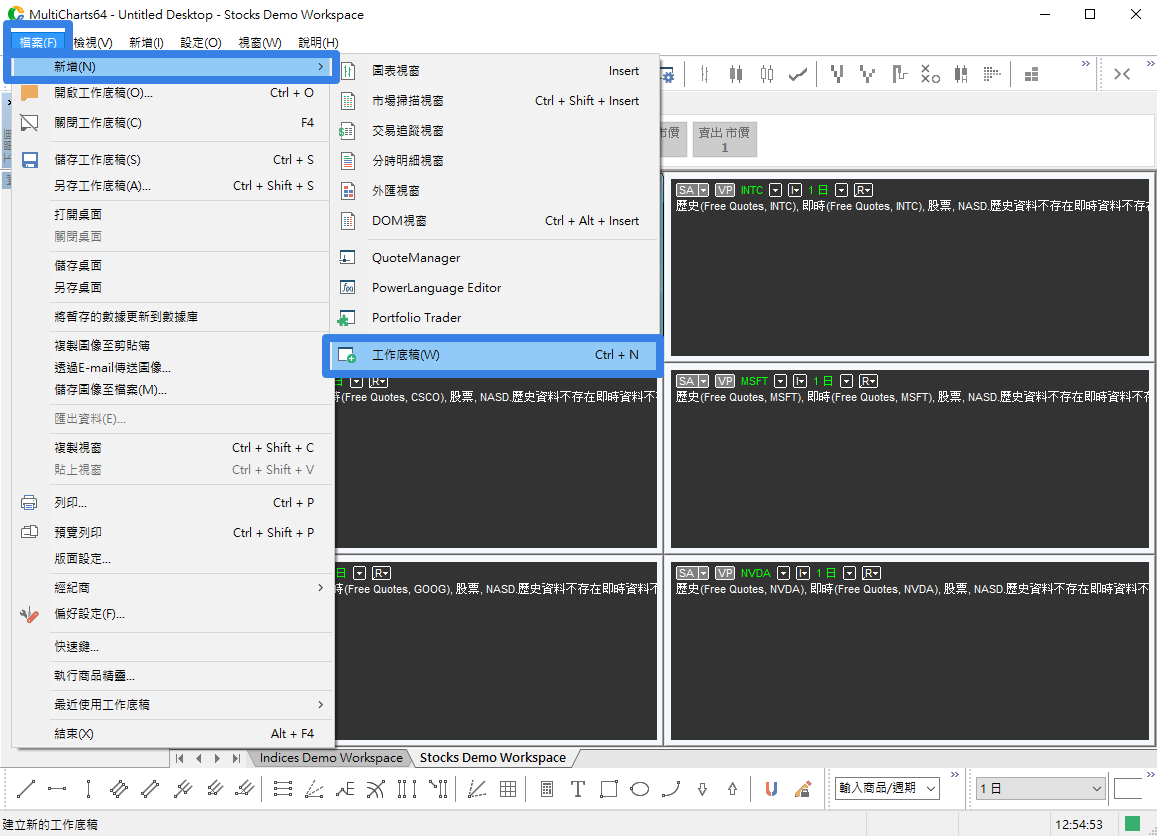Select the hollow candlestick chart type icon
The image size is (1157, 836).
pos(767,74)
